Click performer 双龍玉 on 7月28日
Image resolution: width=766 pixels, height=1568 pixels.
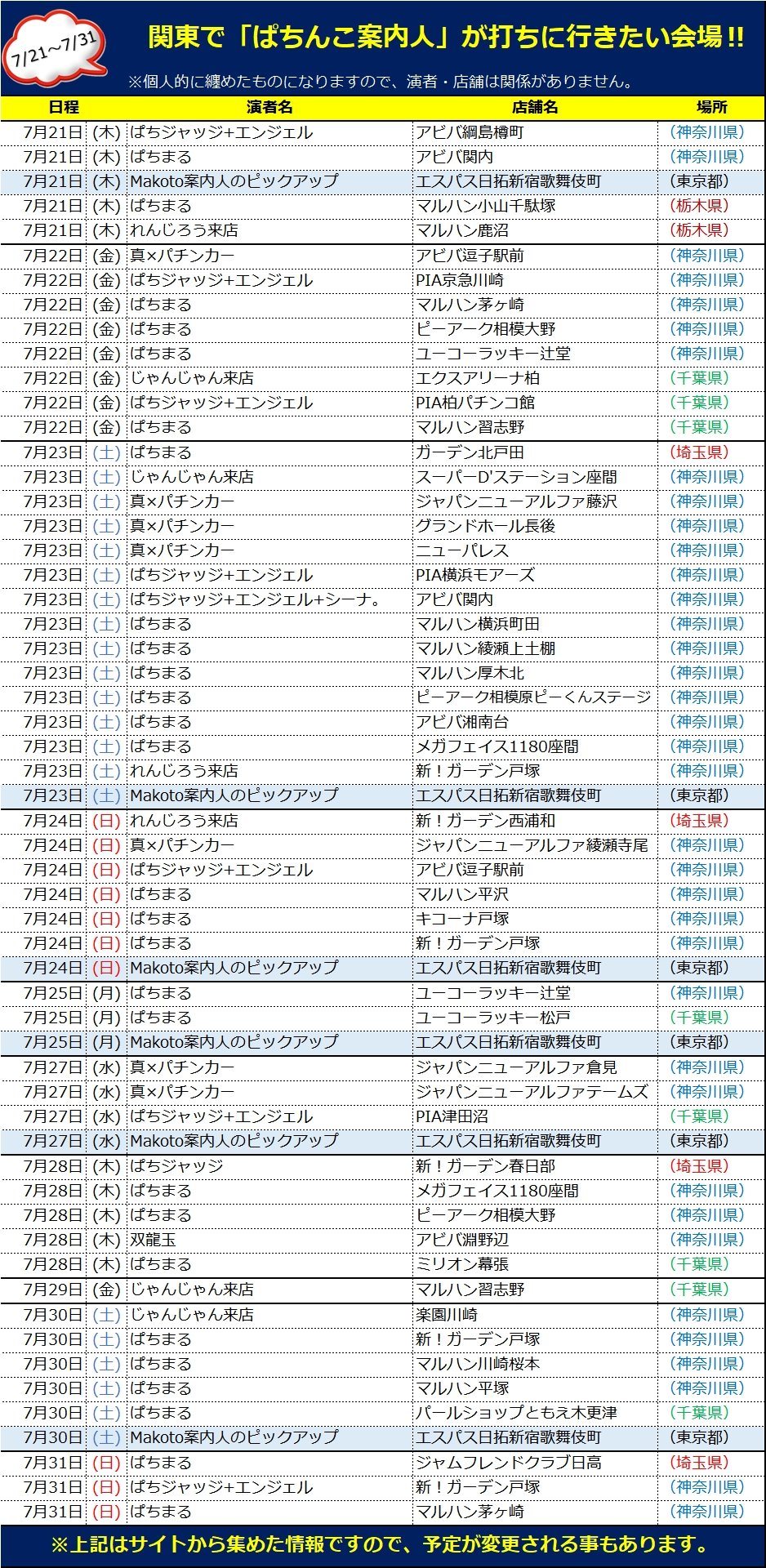(153, 1240)
